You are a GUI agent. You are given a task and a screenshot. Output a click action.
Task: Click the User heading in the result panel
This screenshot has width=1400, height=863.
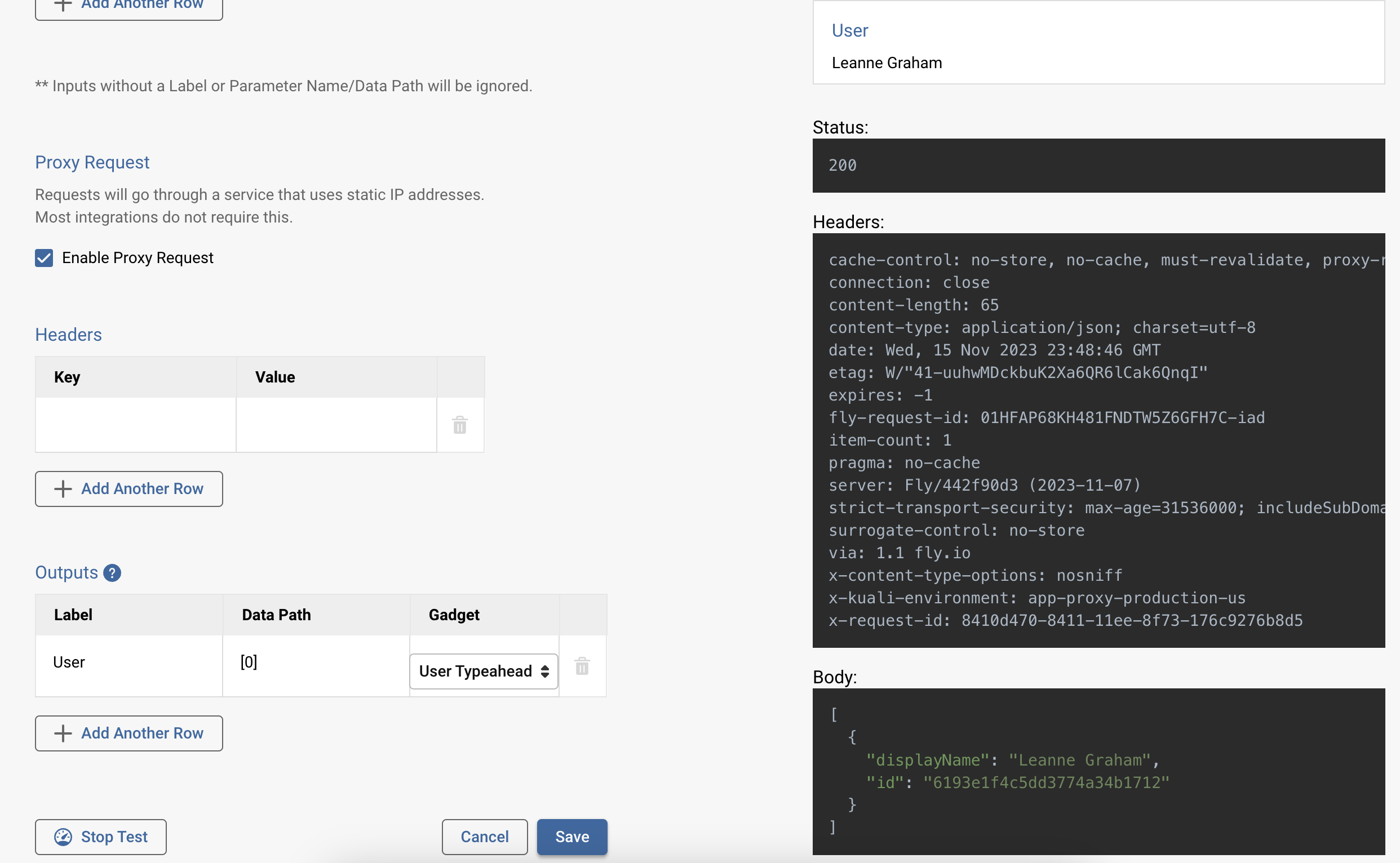[849, 30]
